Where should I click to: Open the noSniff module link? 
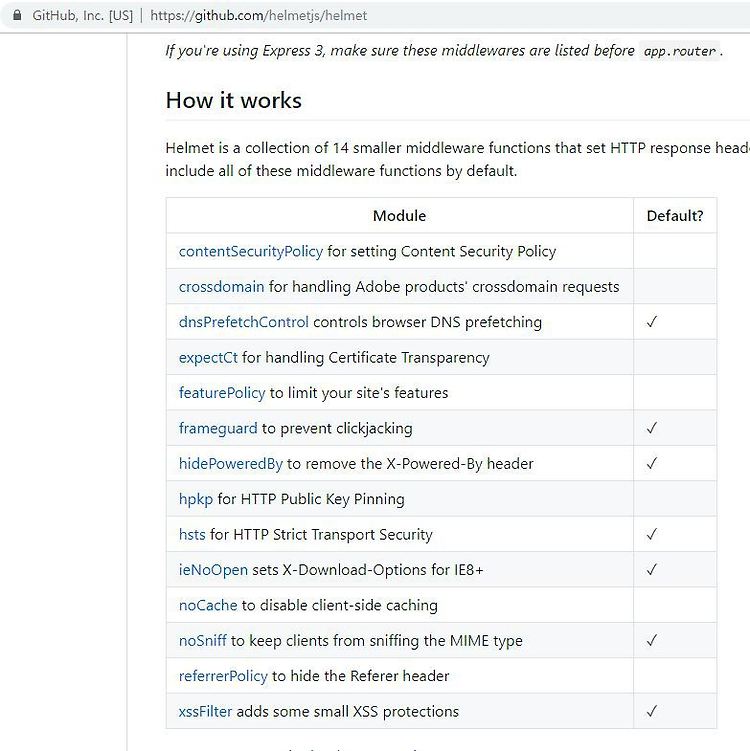(203, 641)
